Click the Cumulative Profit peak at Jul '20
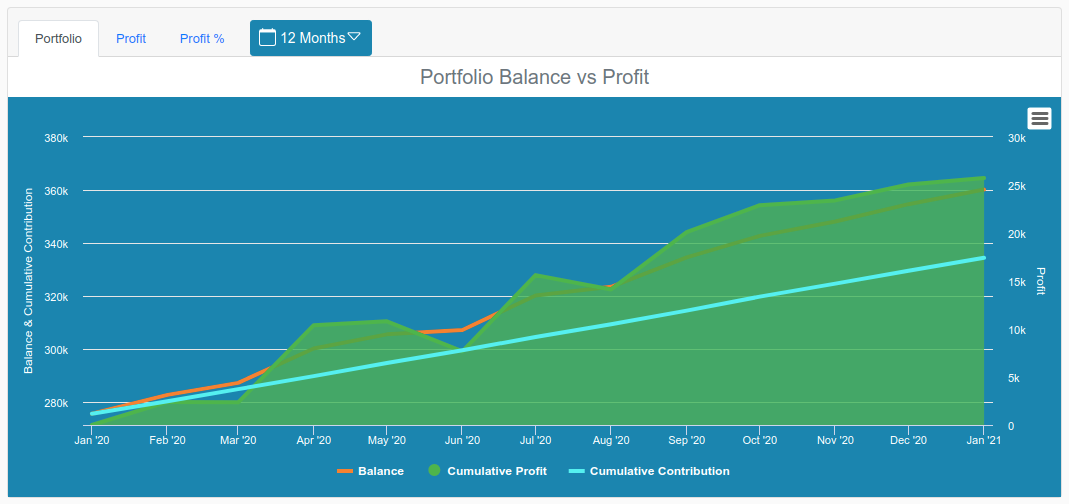1069x504 pixels. [x=536, y=275]
